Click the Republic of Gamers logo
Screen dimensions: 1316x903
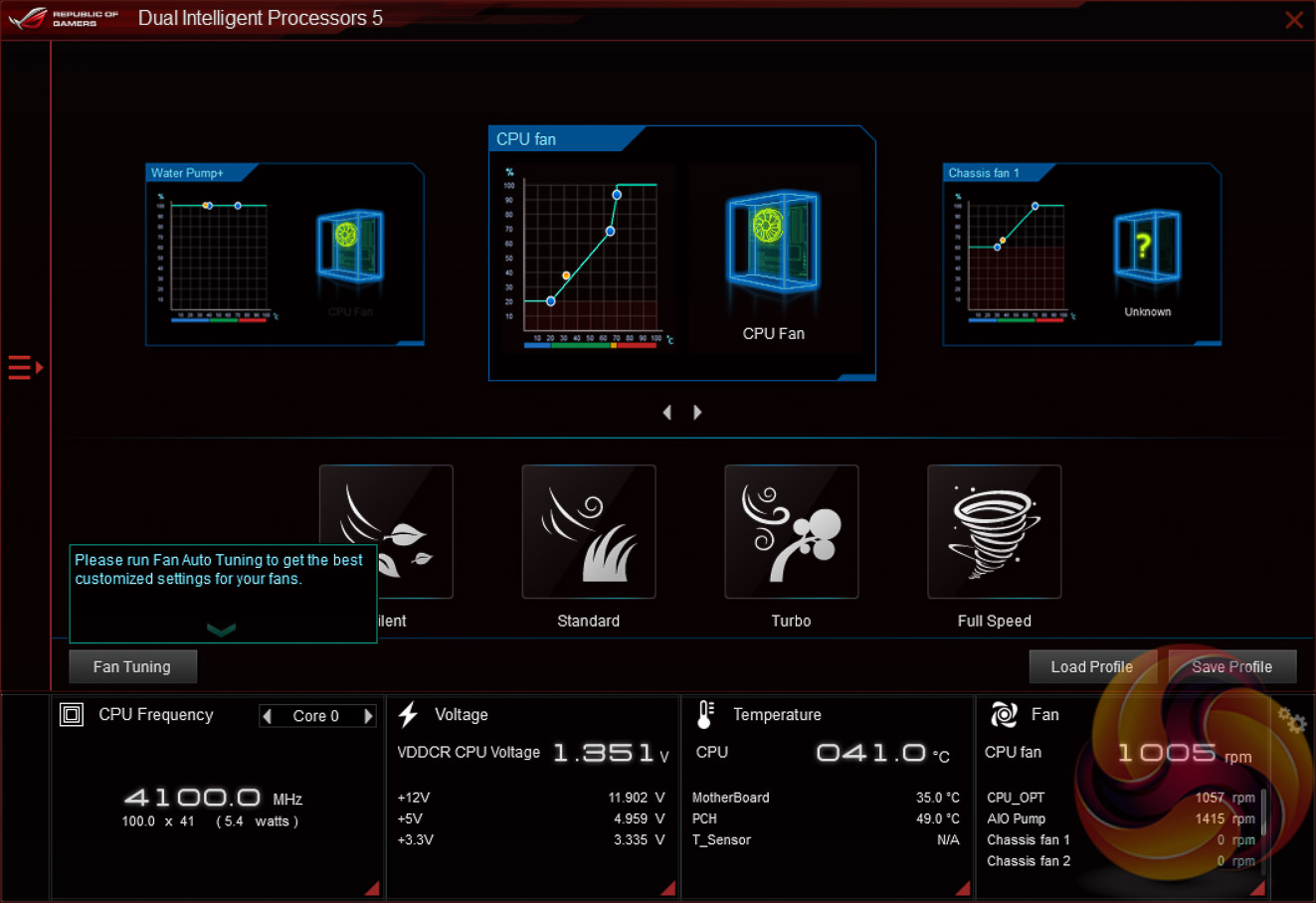pyautogui.click(x=64, y=18)
